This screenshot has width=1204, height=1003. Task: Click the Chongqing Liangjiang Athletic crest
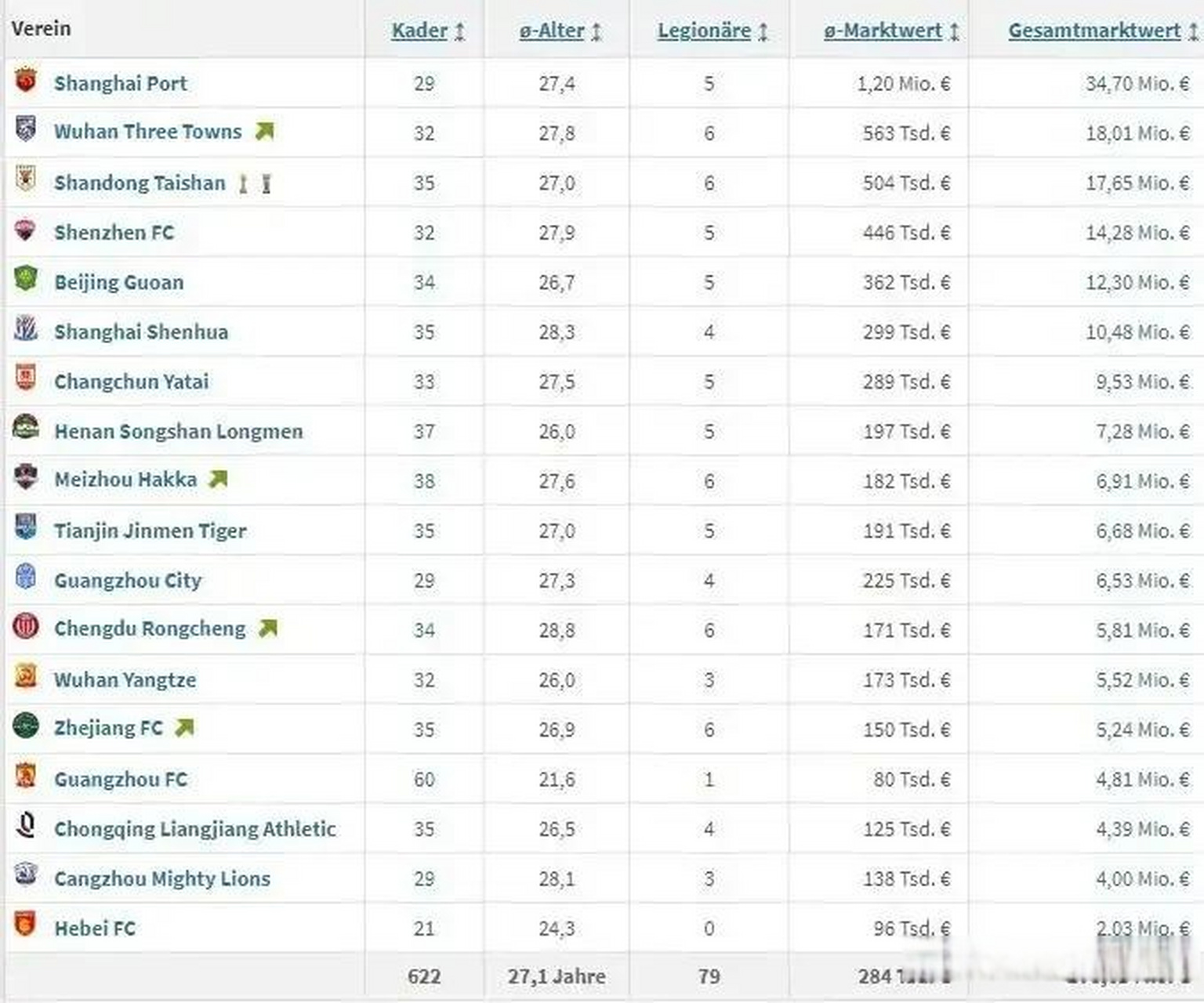26,826
